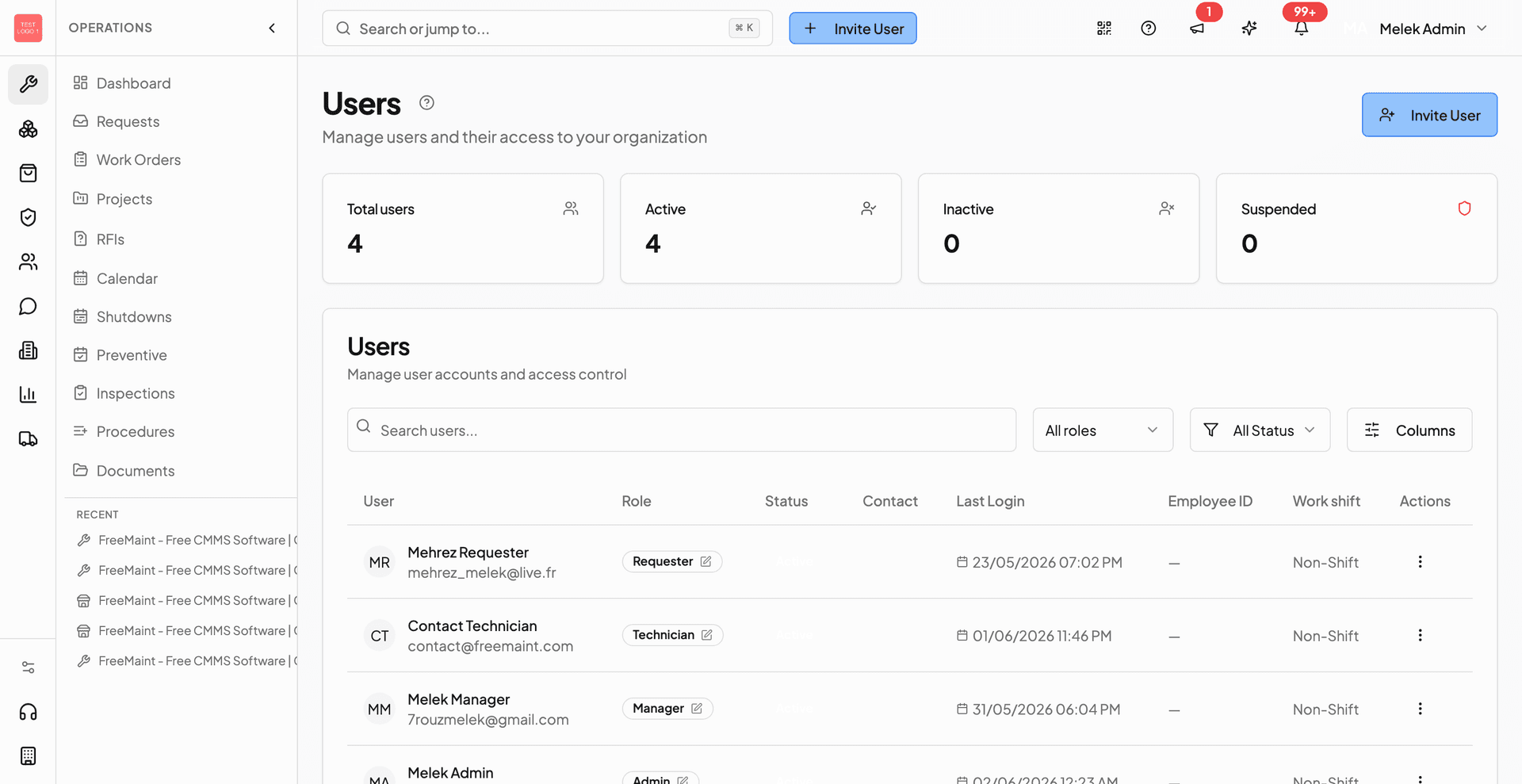Click the AI sparkle icon in header
Screen dimensions: 1522x784
(1249, 29)
